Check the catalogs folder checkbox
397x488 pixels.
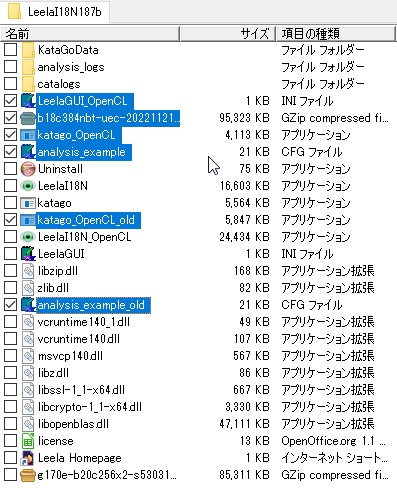(11, 84)
